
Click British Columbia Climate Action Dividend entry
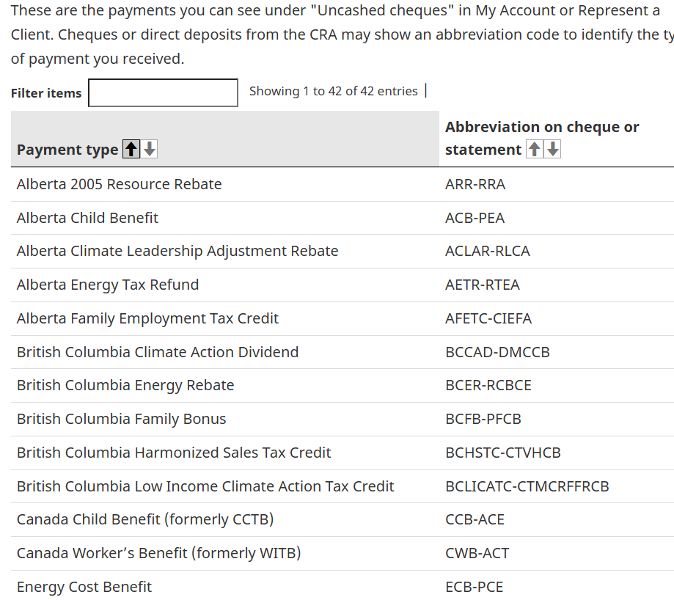click(157, 352)
